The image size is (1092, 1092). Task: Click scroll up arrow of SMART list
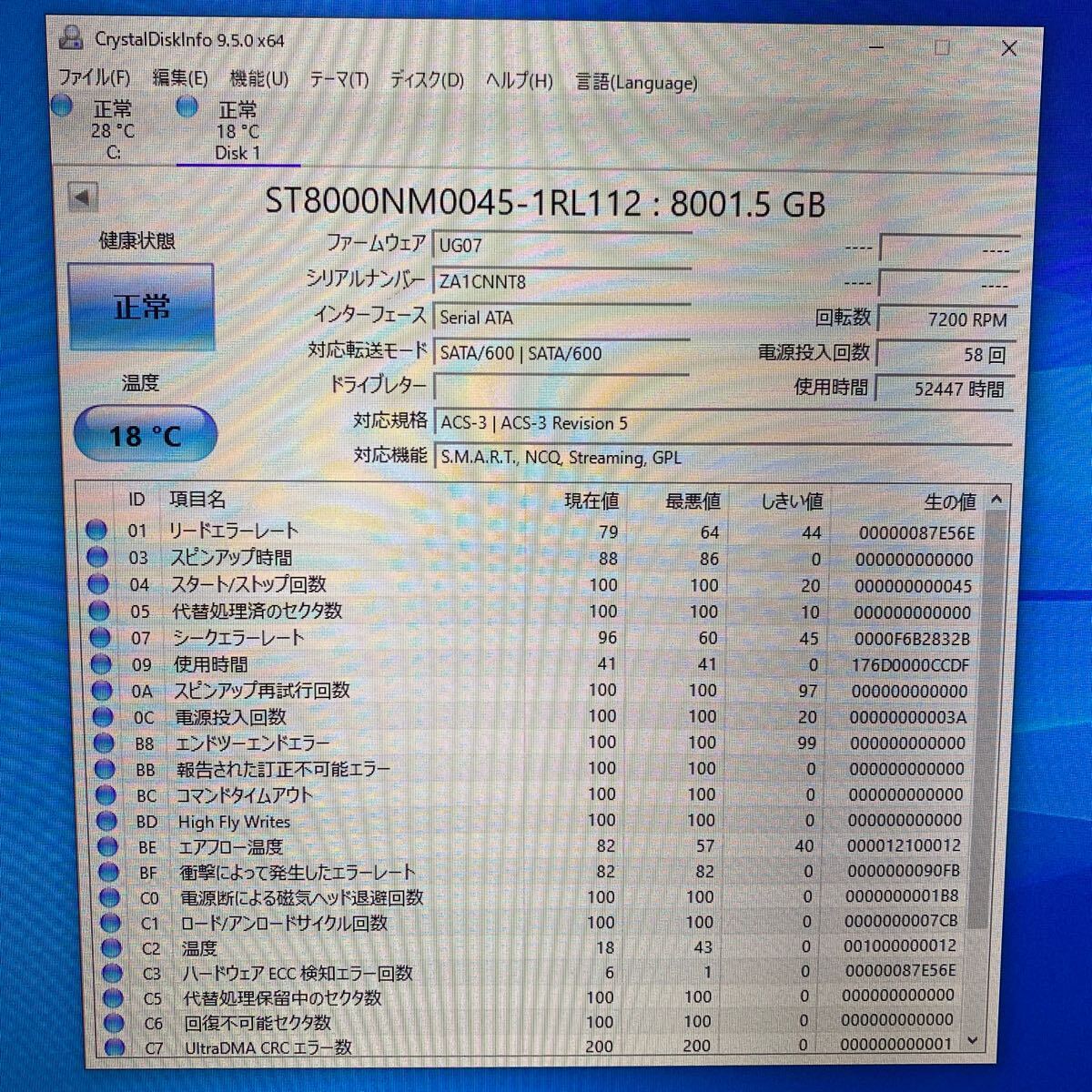pyautogui.click(x=996, y=500)
